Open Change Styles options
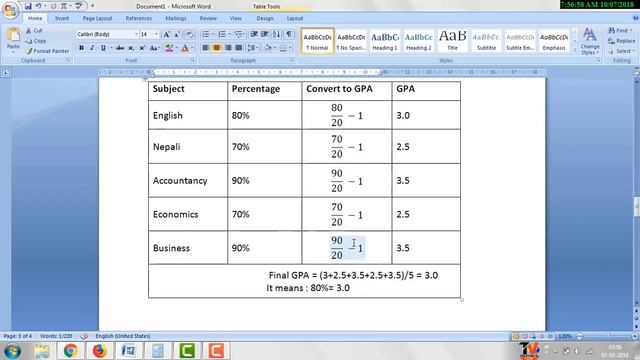Viewport: 640px width, 360px height. (590, 41)
